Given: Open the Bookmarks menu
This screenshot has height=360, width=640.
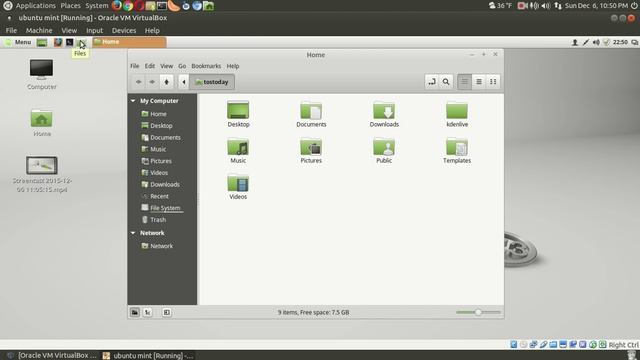Looking at the screenshot, I should pos(206,66).
